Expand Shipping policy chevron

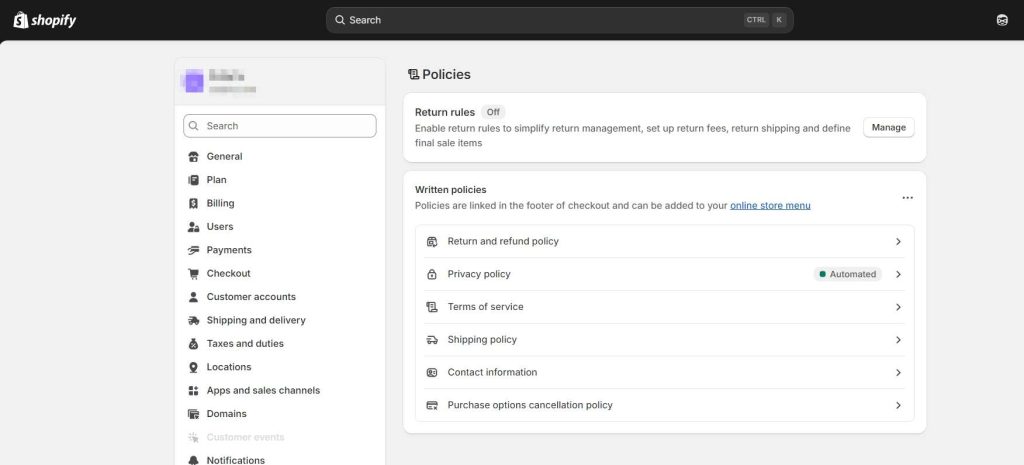pyautogui.click(x=899, y=340)
